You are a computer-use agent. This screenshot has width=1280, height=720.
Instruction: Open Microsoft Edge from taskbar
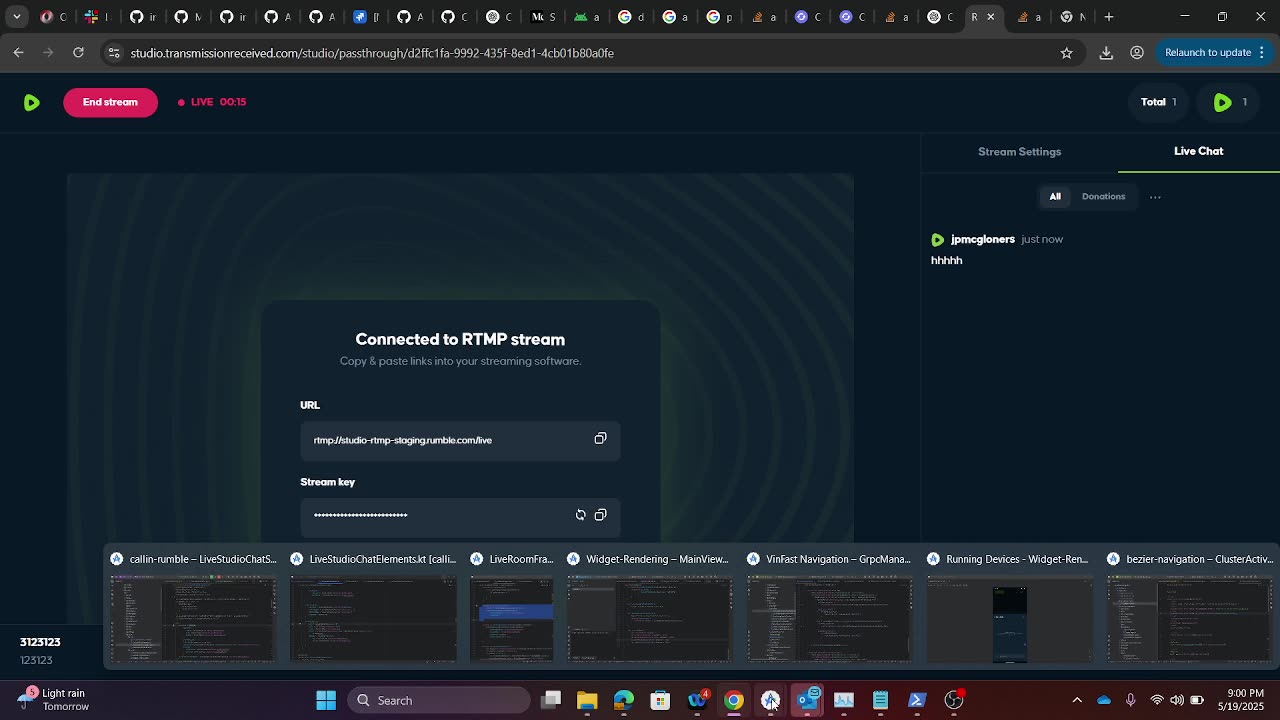pyautogui.click(x=624, y=700)
